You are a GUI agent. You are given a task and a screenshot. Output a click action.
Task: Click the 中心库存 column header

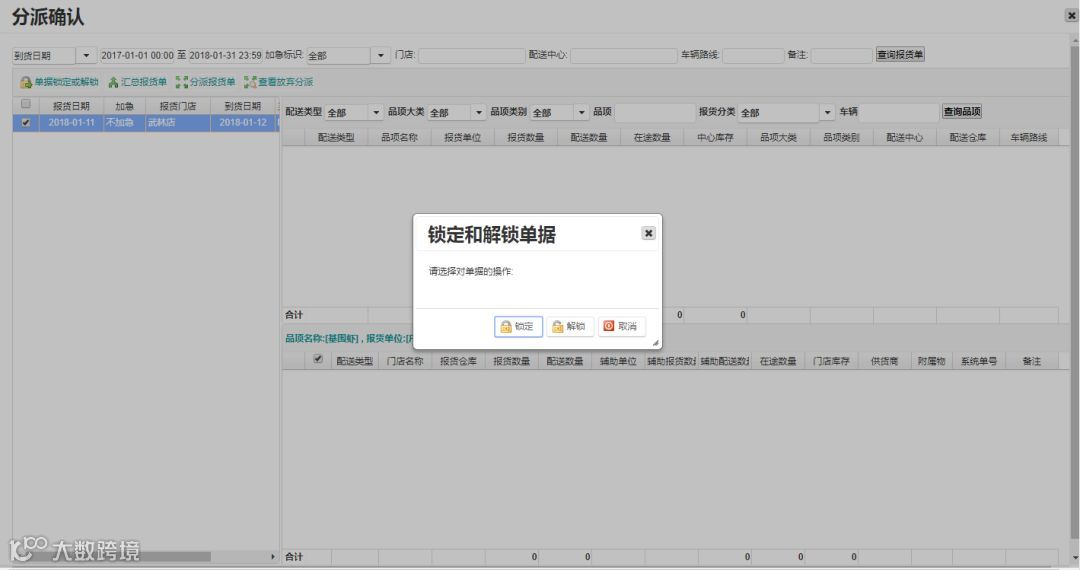point(715,138)
